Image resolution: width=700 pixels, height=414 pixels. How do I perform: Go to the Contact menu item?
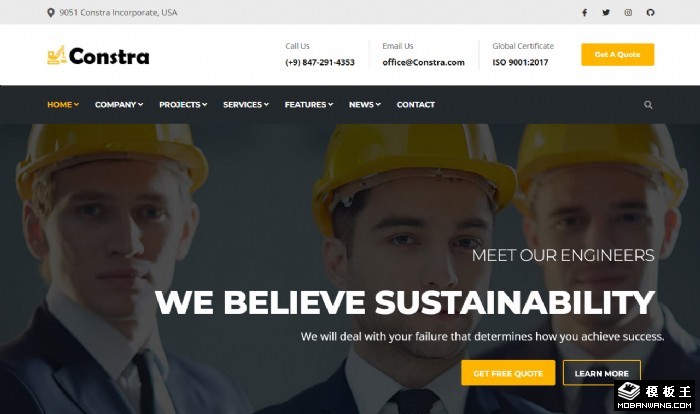coord(416,105)
